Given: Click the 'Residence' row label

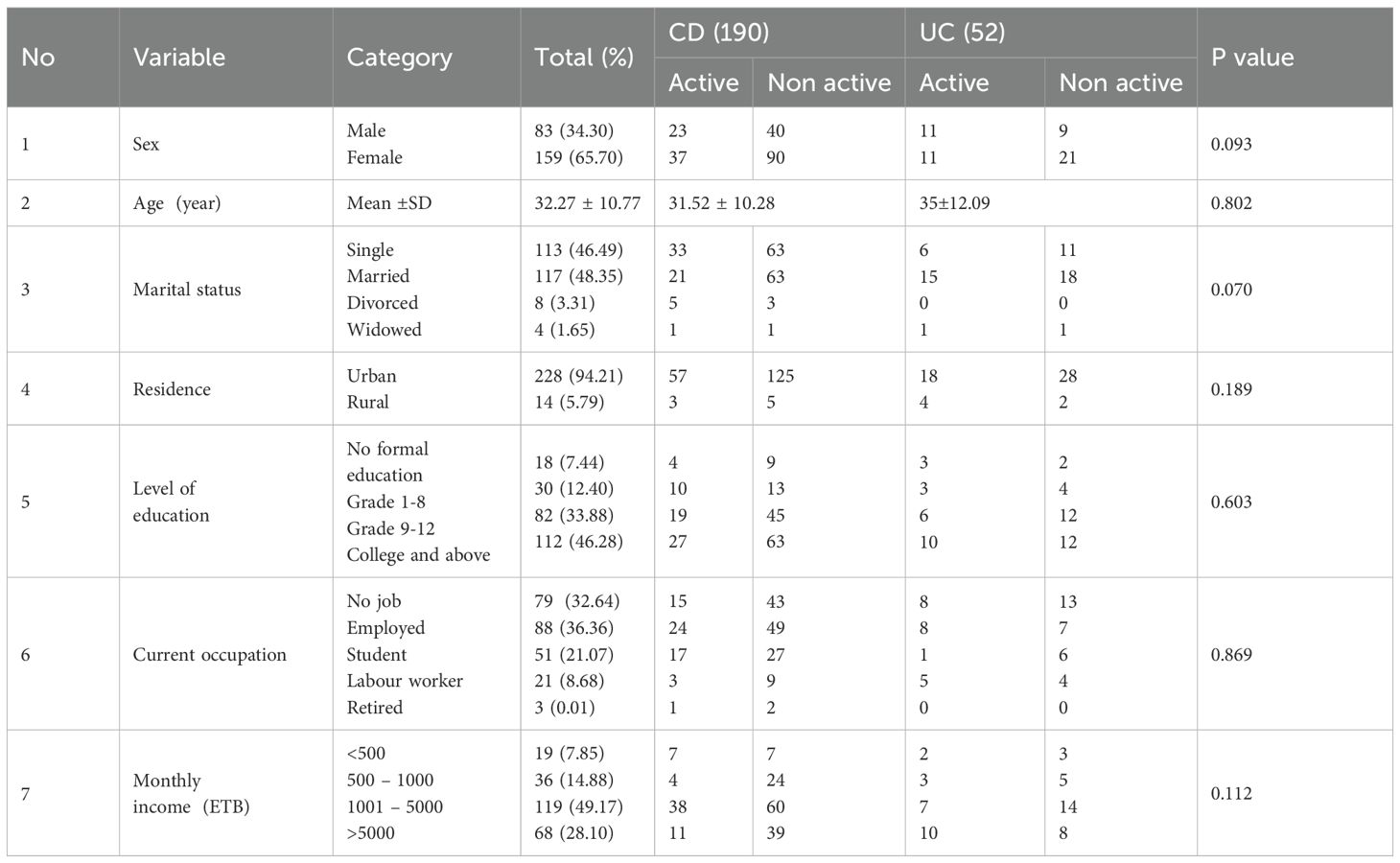Looking at the screenshot, I should [172, 389].
